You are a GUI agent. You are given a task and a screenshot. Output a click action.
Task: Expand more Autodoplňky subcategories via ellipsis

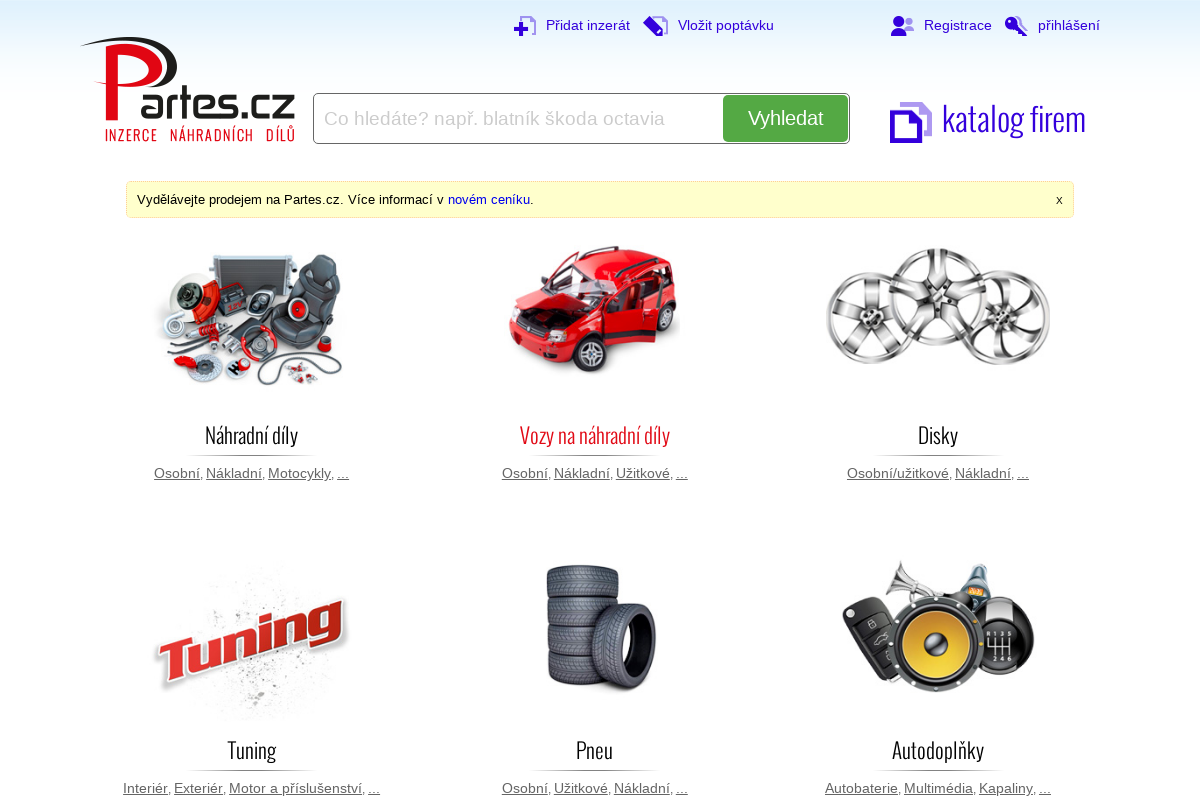coord(1045,788)
